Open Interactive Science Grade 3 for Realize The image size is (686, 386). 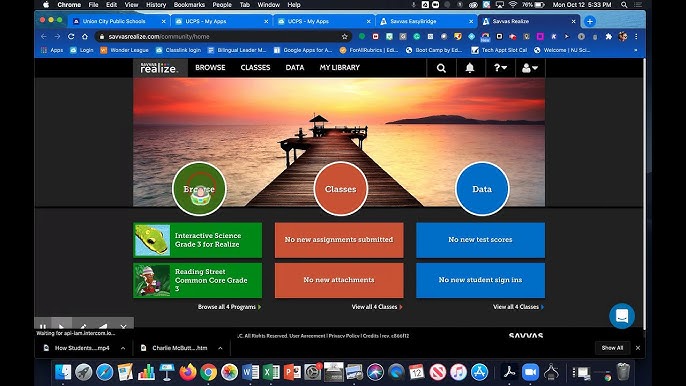click(198, 240)
